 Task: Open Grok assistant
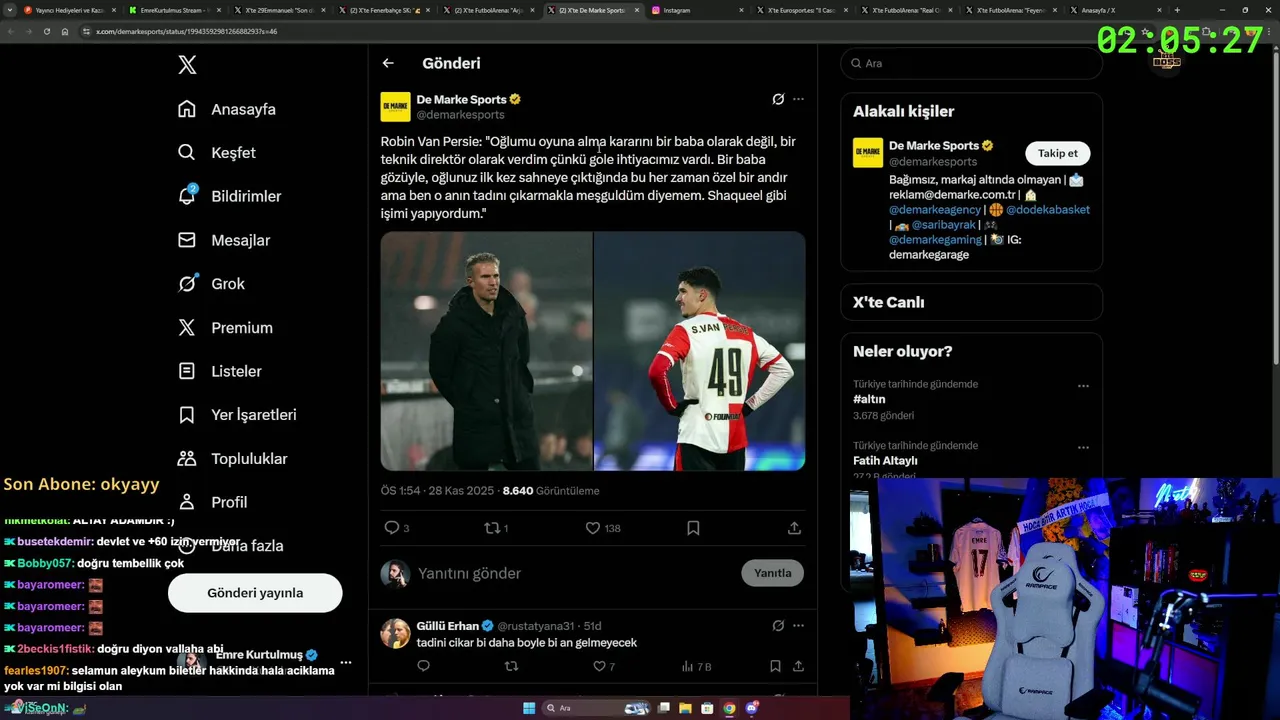point(211,284)
